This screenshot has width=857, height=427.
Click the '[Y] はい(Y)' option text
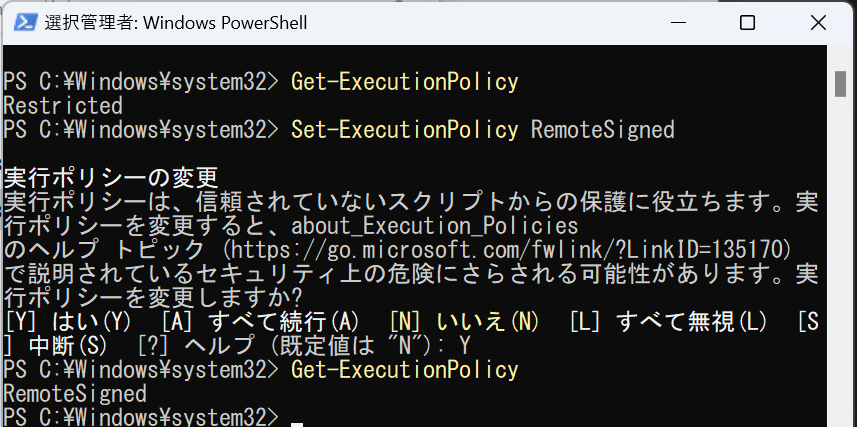click(68, 323)
